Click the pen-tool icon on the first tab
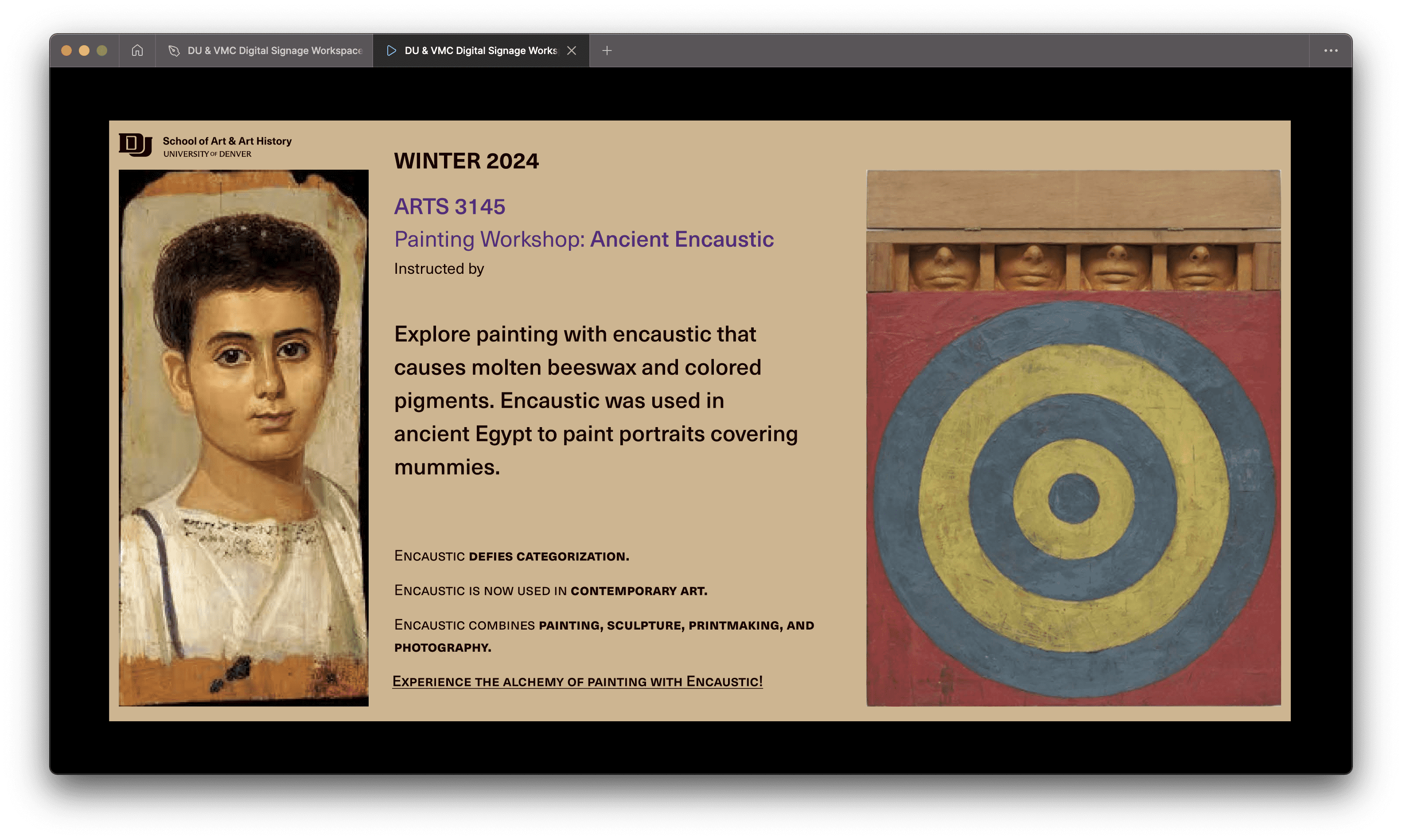Viewport: 1402px width, 840px height. pos(174,51)
